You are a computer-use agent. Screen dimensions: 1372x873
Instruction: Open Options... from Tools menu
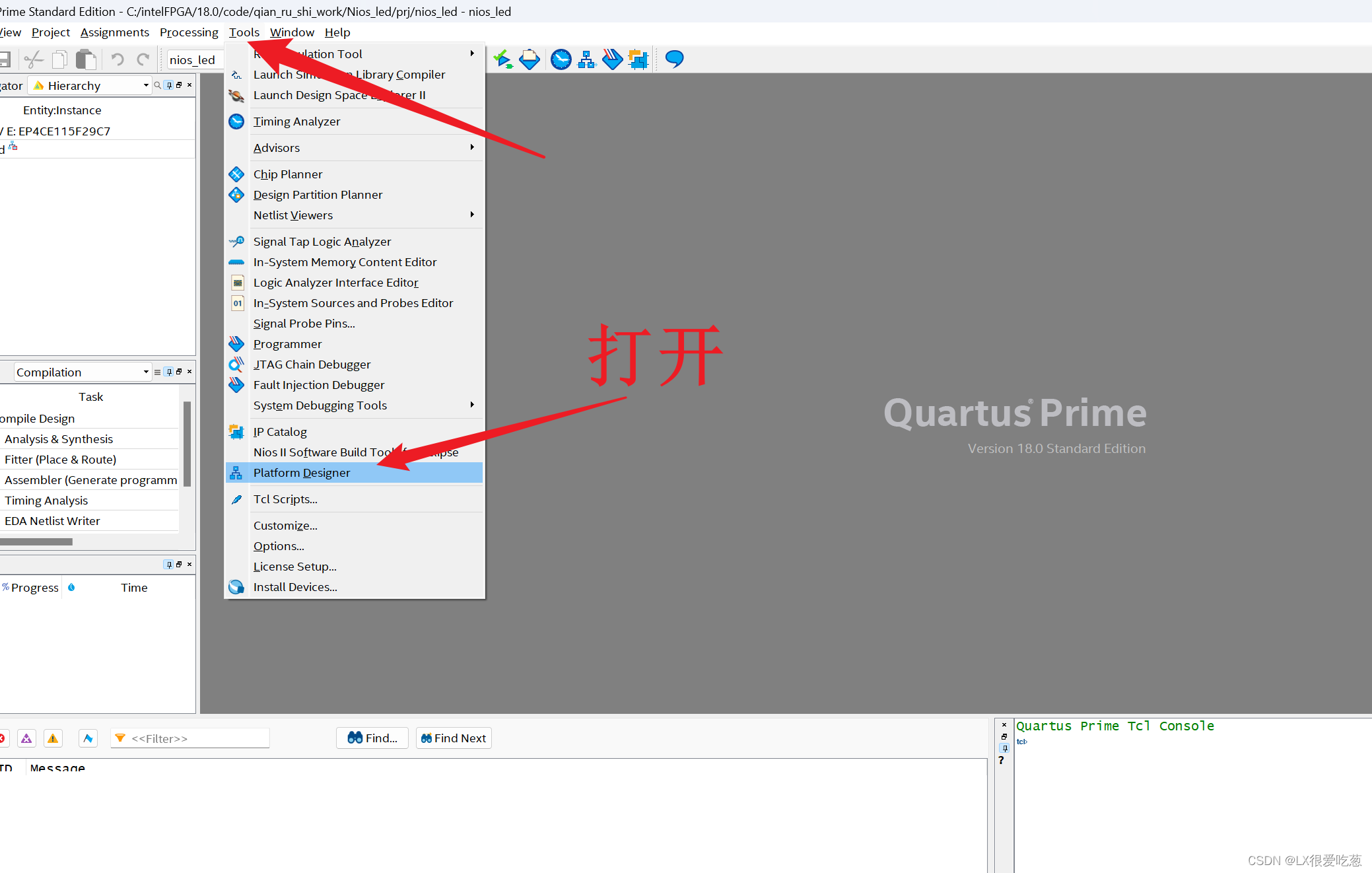(x=355, y=546)
